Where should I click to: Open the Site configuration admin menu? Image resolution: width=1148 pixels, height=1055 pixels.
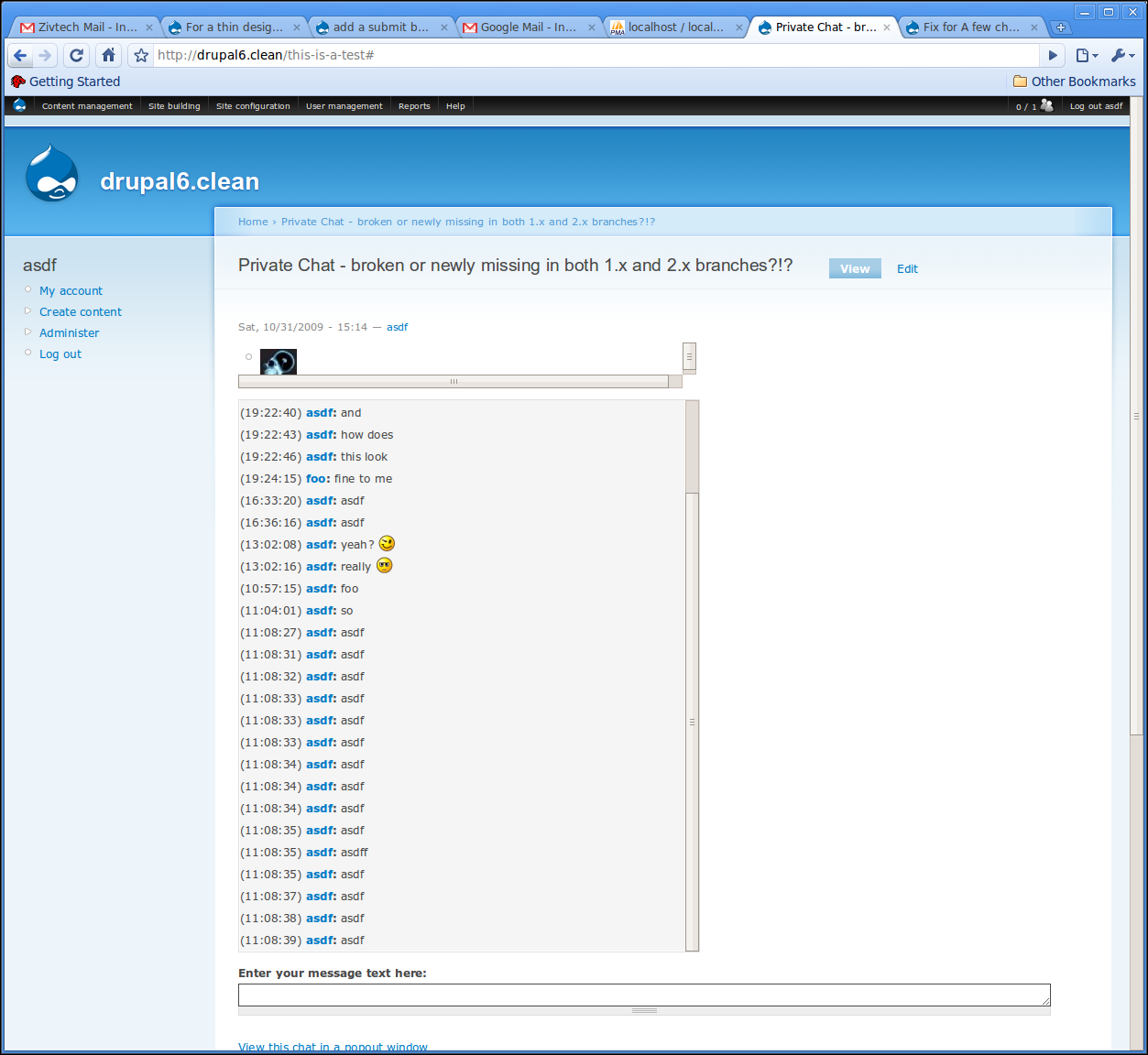click(253, 106)
